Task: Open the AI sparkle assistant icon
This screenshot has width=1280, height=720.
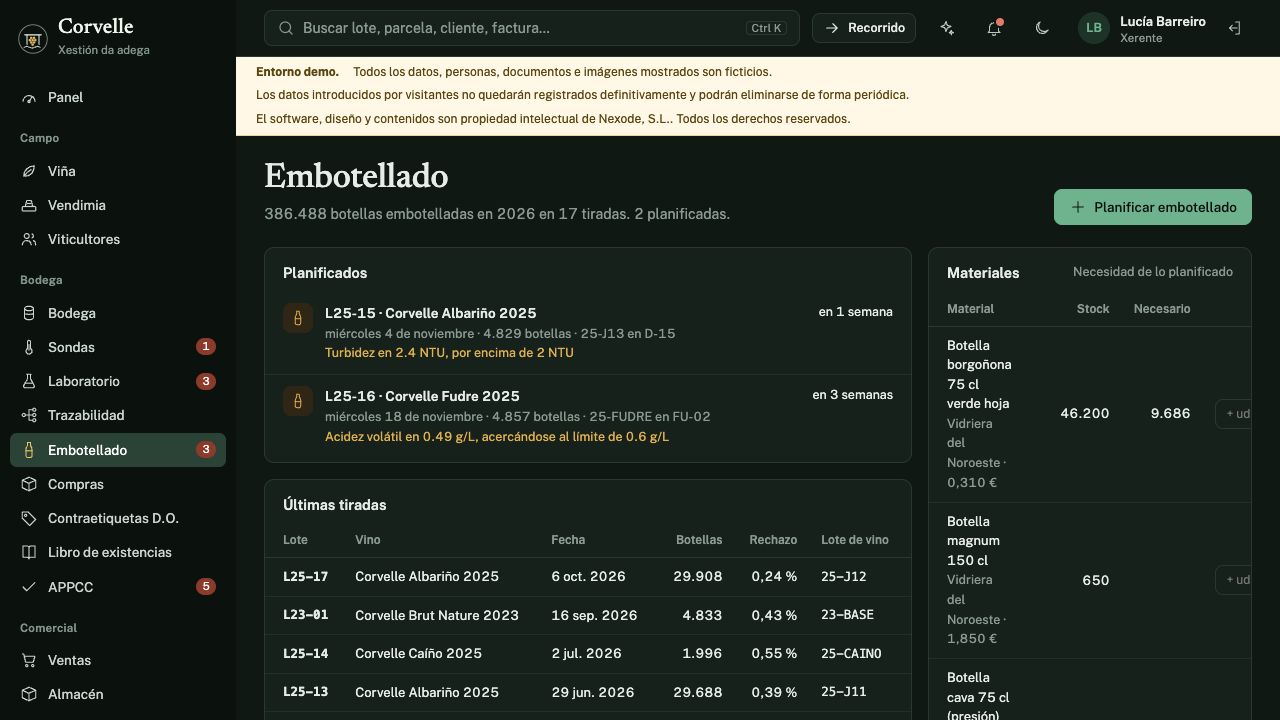Action: [x=947, y=28]
